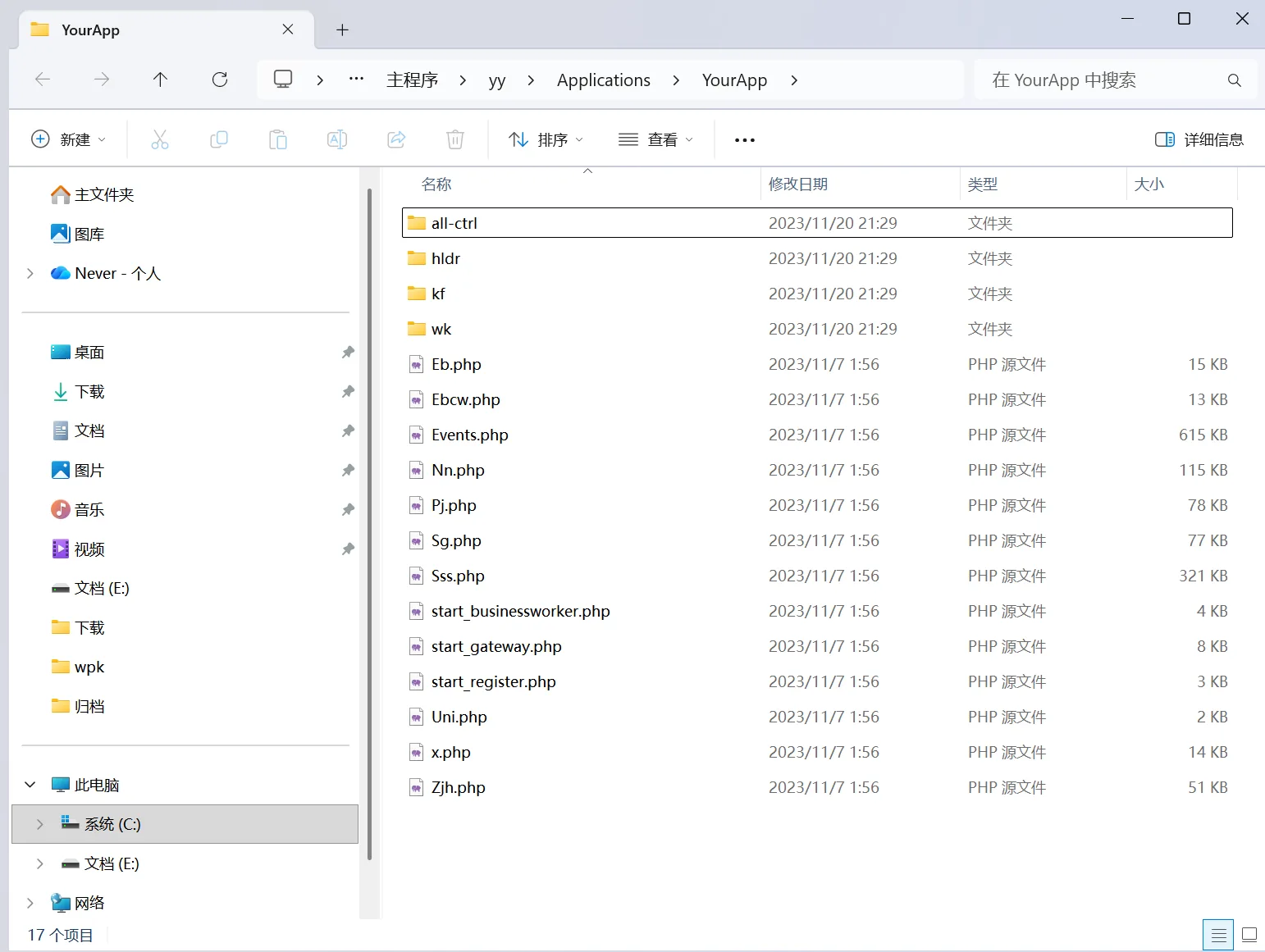Viewport: 1265px width, 952px height.
Task: Collapse the 此电脑 tree node
Action: click(x=30, y=785)
